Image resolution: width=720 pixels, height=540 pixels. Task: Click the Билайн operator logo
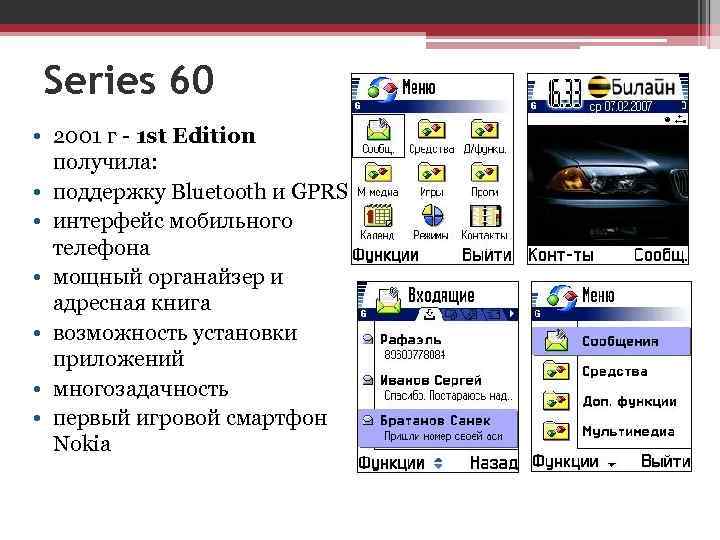click(x=631, y=87)
